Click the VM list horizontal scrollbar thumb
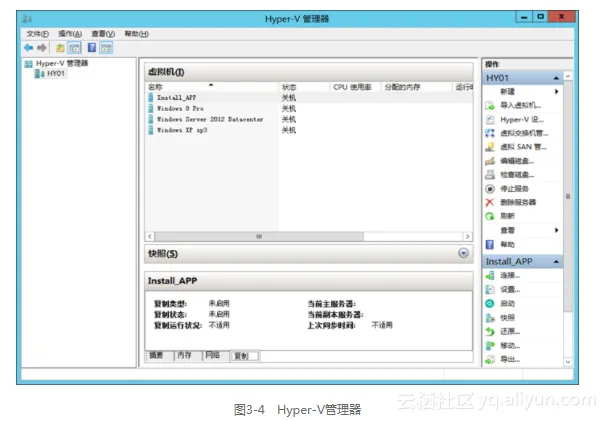Image resolution: width=607 pixels, height=421 pixels. (x=259, y=236)
